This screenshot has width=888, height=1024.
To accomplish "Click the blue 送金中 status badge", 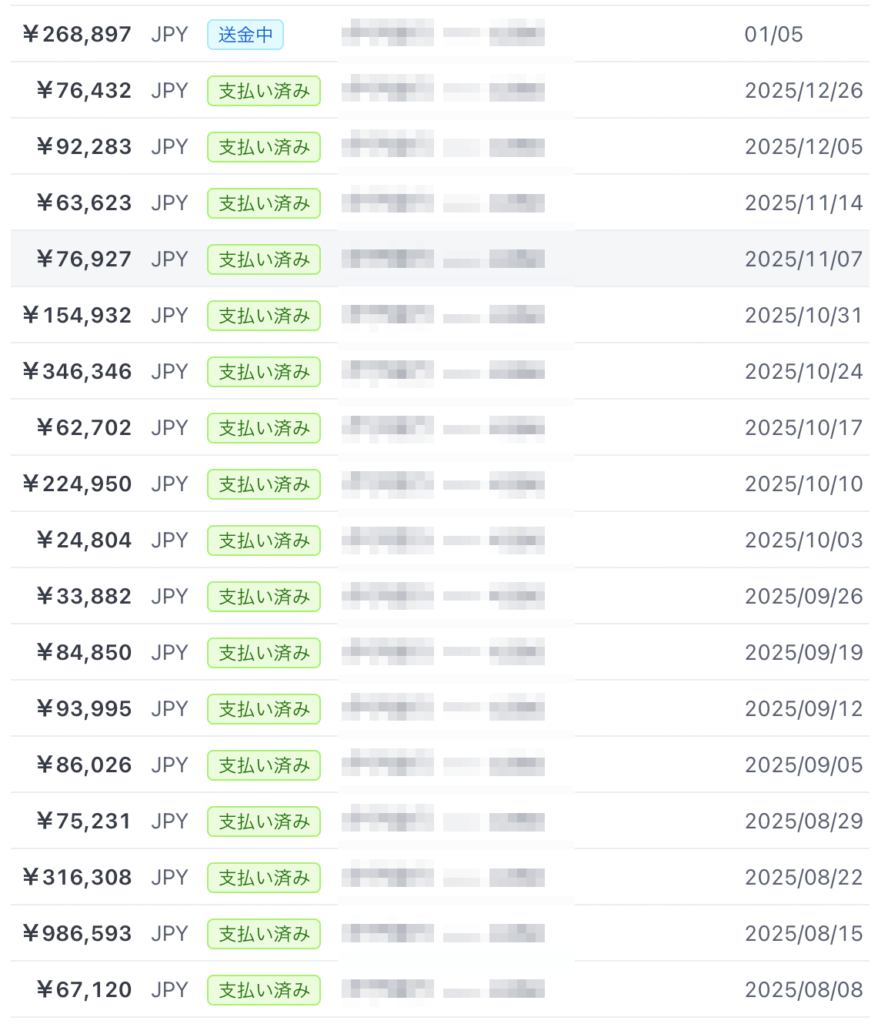I will pos(245,35).
